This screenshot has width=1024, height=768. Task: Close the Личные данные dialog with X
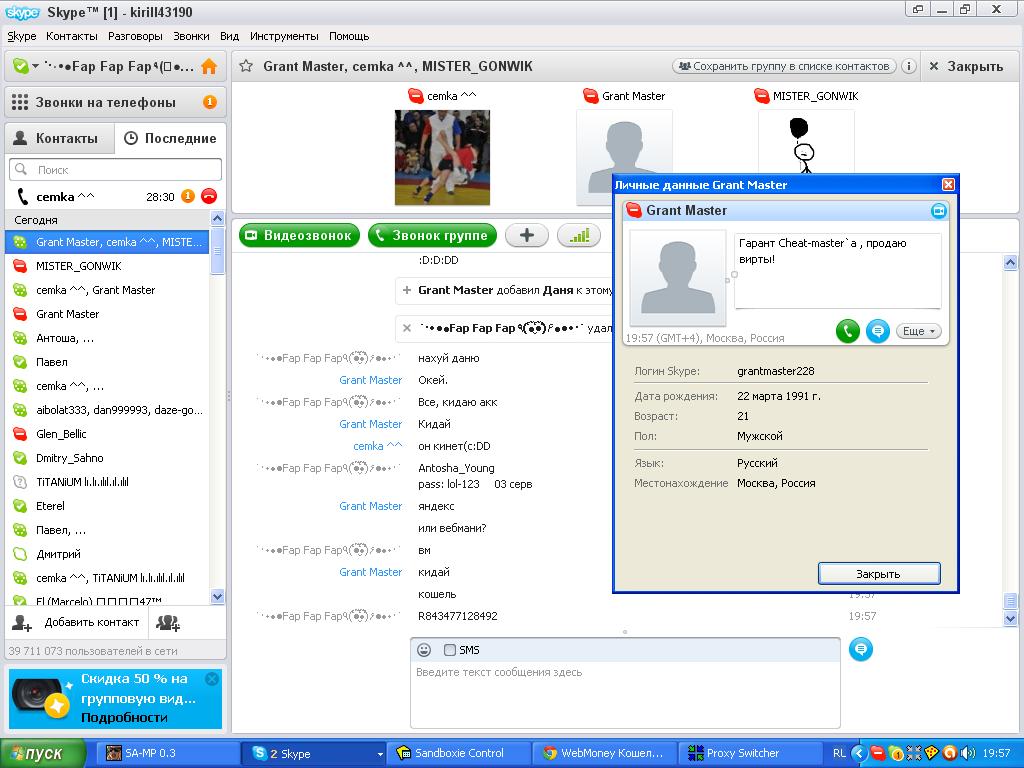(x=948, y=185)
